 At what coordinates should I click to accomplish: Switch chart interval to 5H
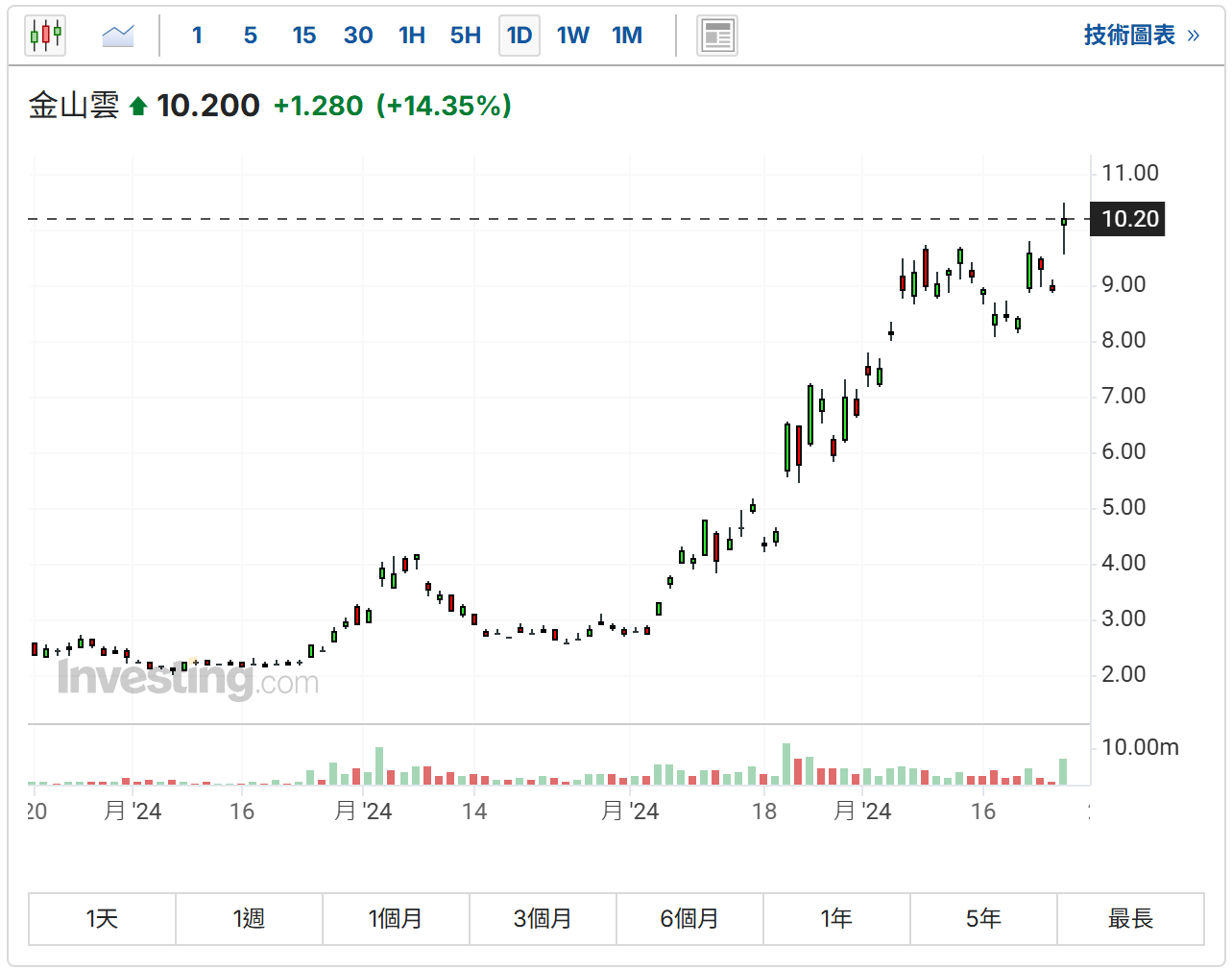click(466, 36)
